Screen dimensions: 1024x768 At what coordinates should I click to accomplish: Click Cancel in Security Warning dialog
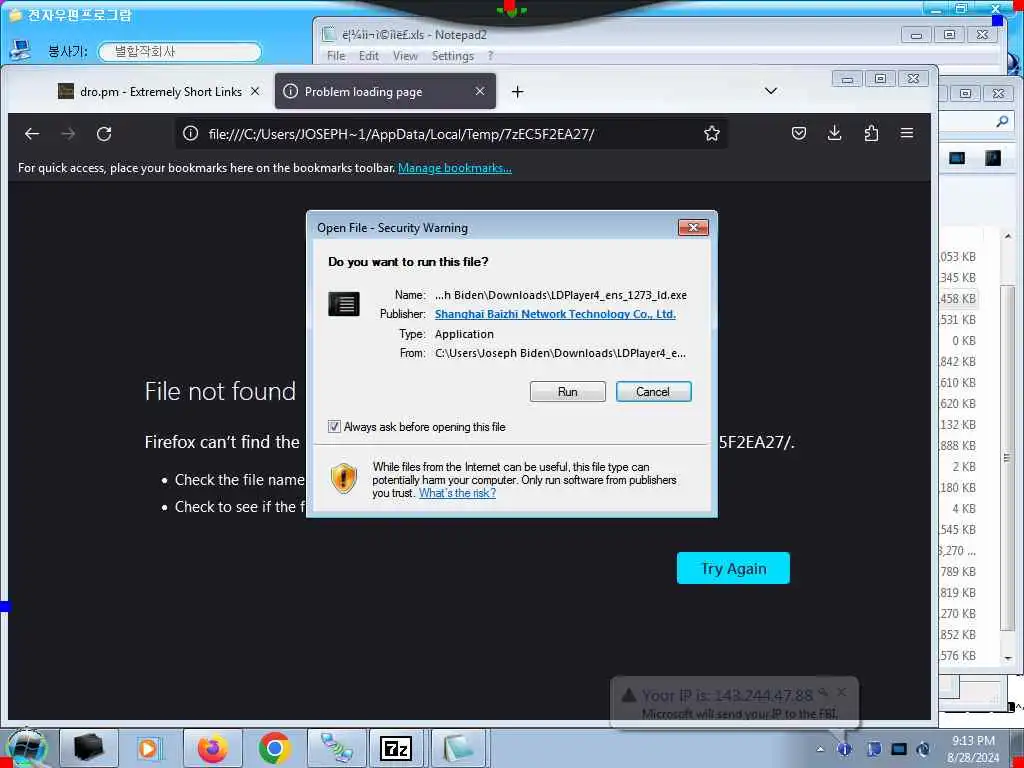pyautogui.click(x=653, y=392)
